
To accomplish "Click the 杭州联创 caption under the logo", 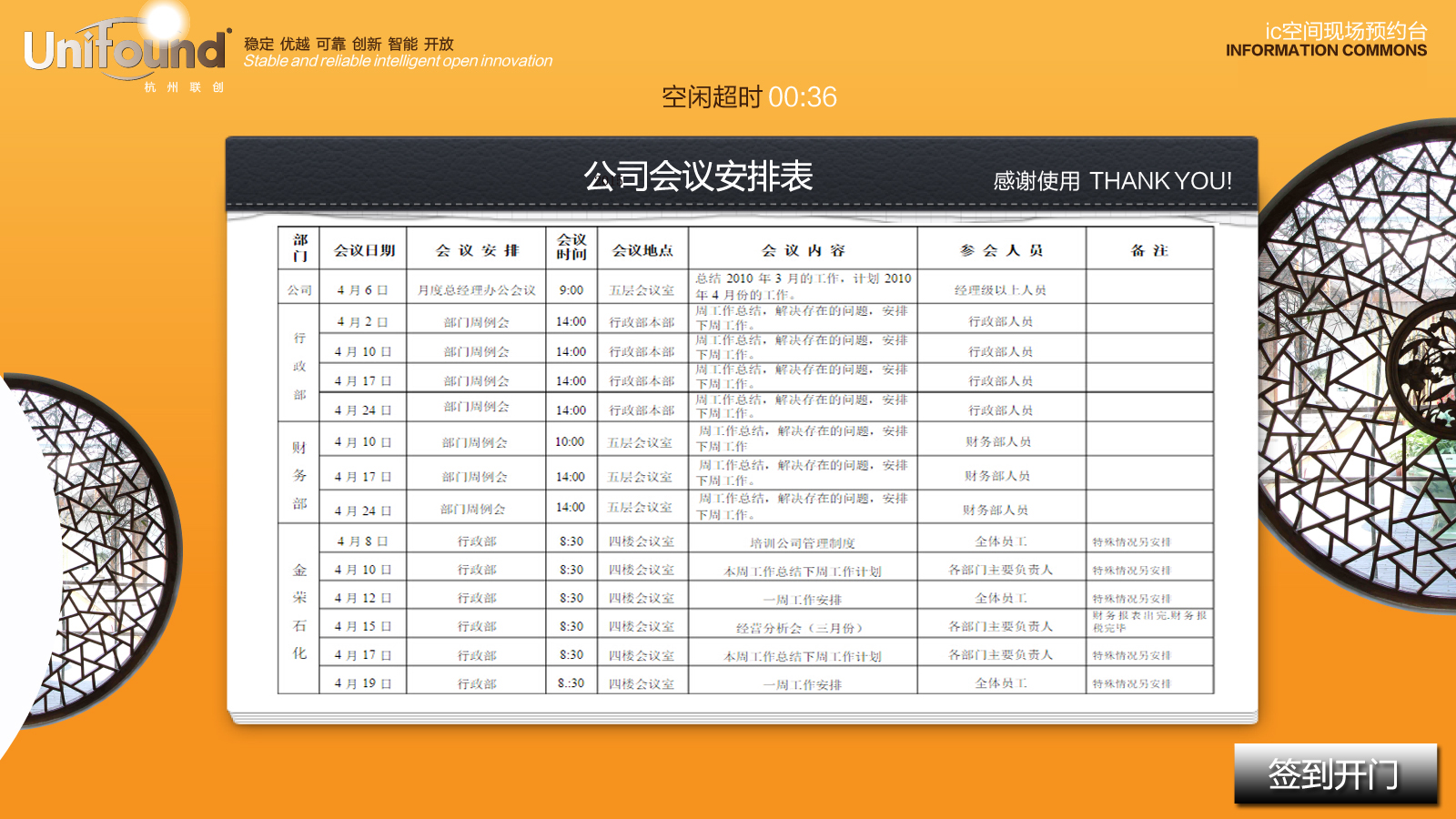I will [184, 87].
